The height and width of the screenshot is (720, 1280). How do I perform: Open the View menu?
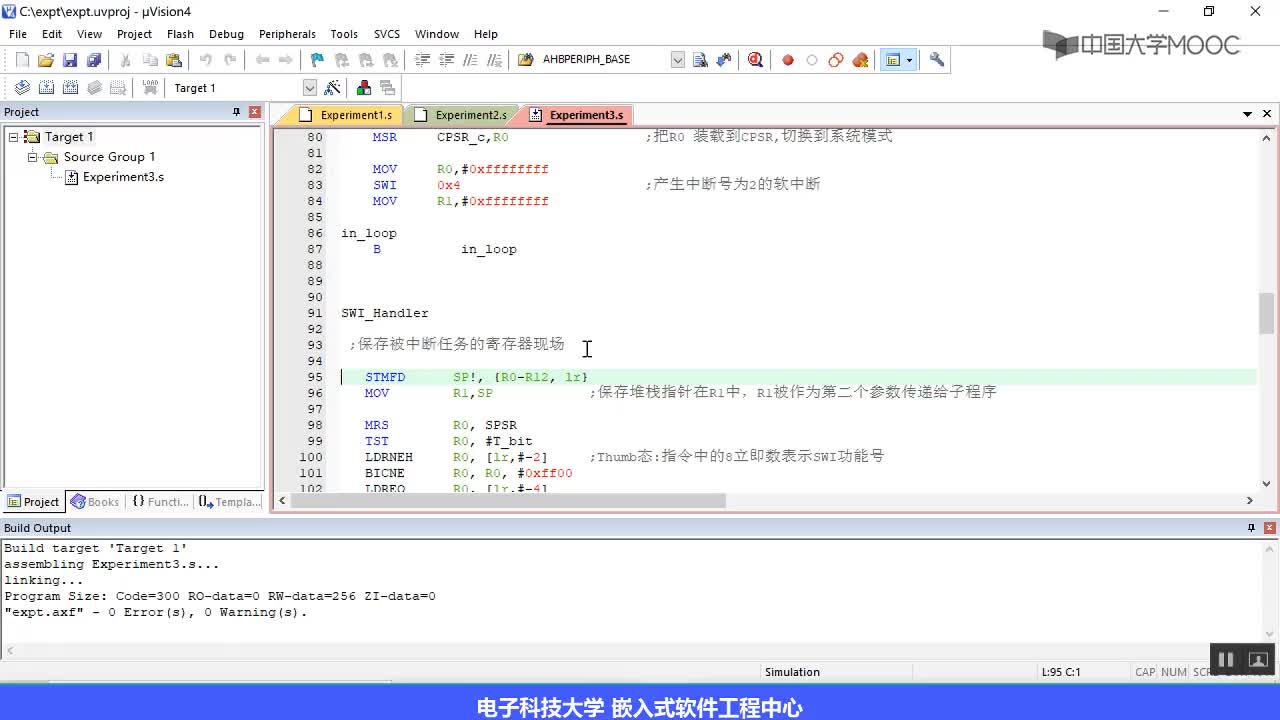point(89,34)
